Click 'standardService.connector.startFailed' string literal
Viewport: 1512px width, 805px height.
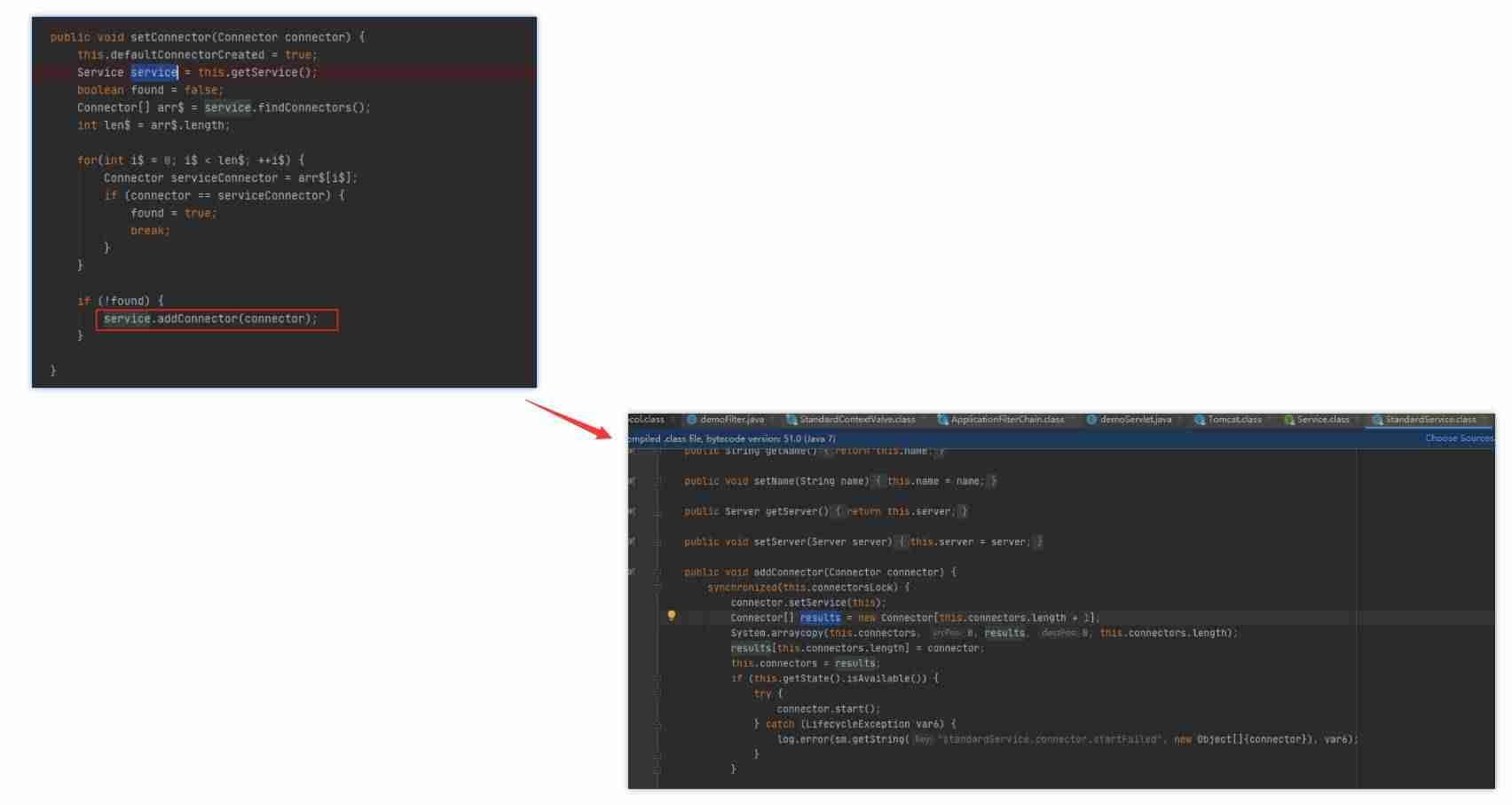(1051, 739)
